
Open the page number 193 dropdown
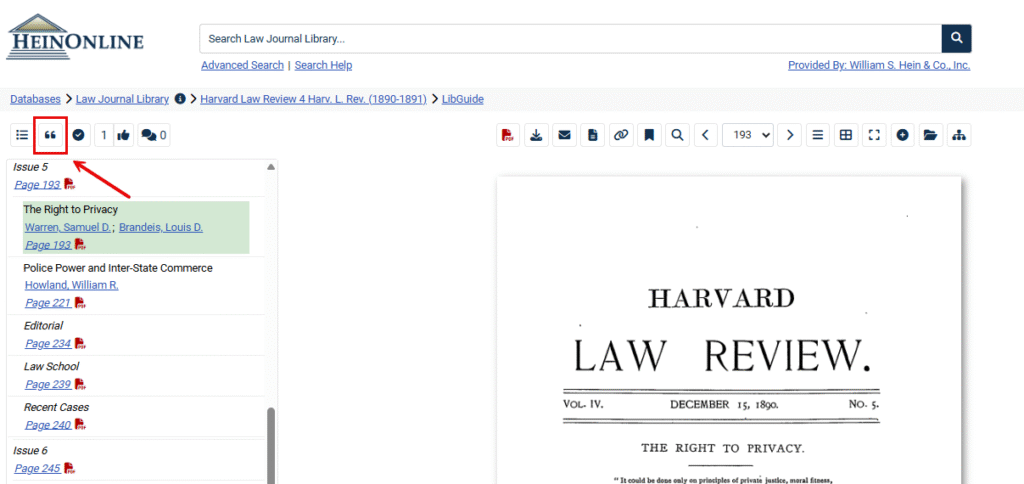pos(749,135)
